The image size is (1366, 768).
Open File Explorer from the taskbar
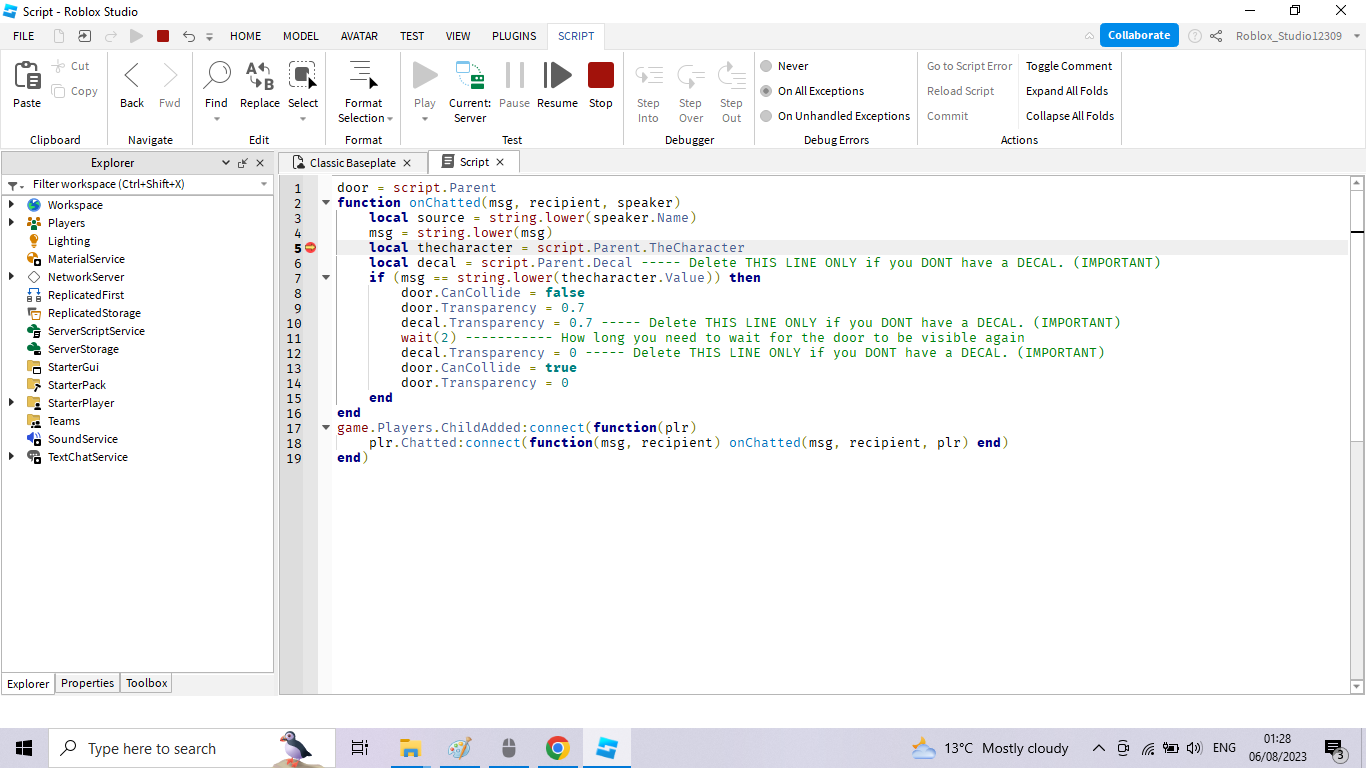pyautogui.click(x=410, y=748)
